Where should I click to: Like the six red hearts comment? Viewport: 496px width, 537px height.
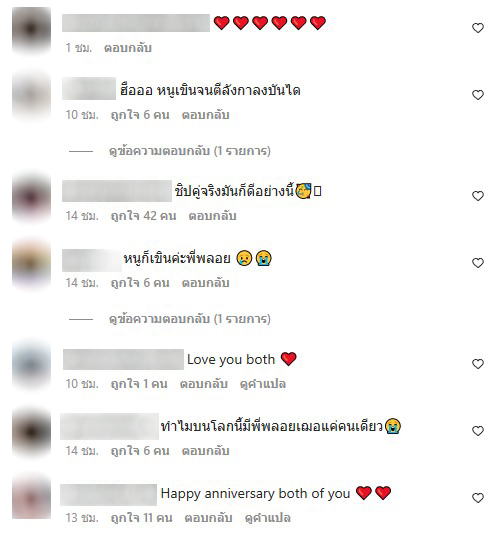coord(478,28)
